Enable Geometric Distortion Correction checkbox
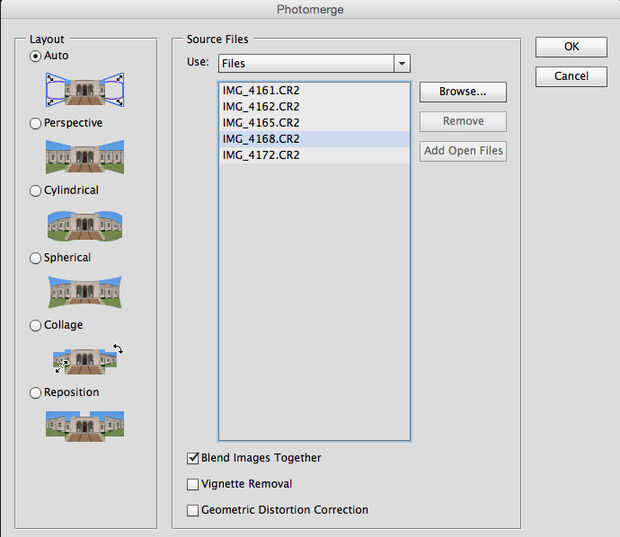620x537 pixels. (193, 510)
